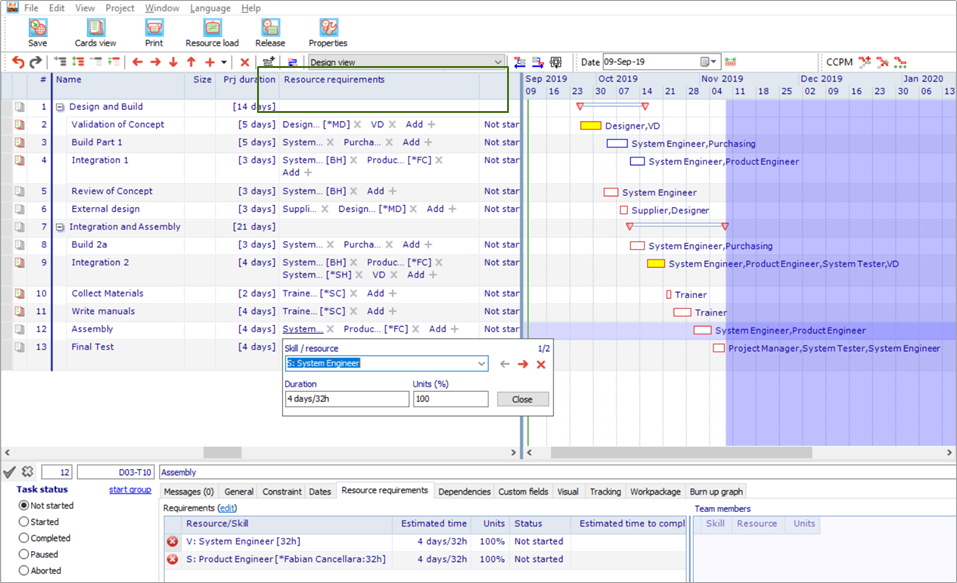Open the File menu

tap(31, 8)
